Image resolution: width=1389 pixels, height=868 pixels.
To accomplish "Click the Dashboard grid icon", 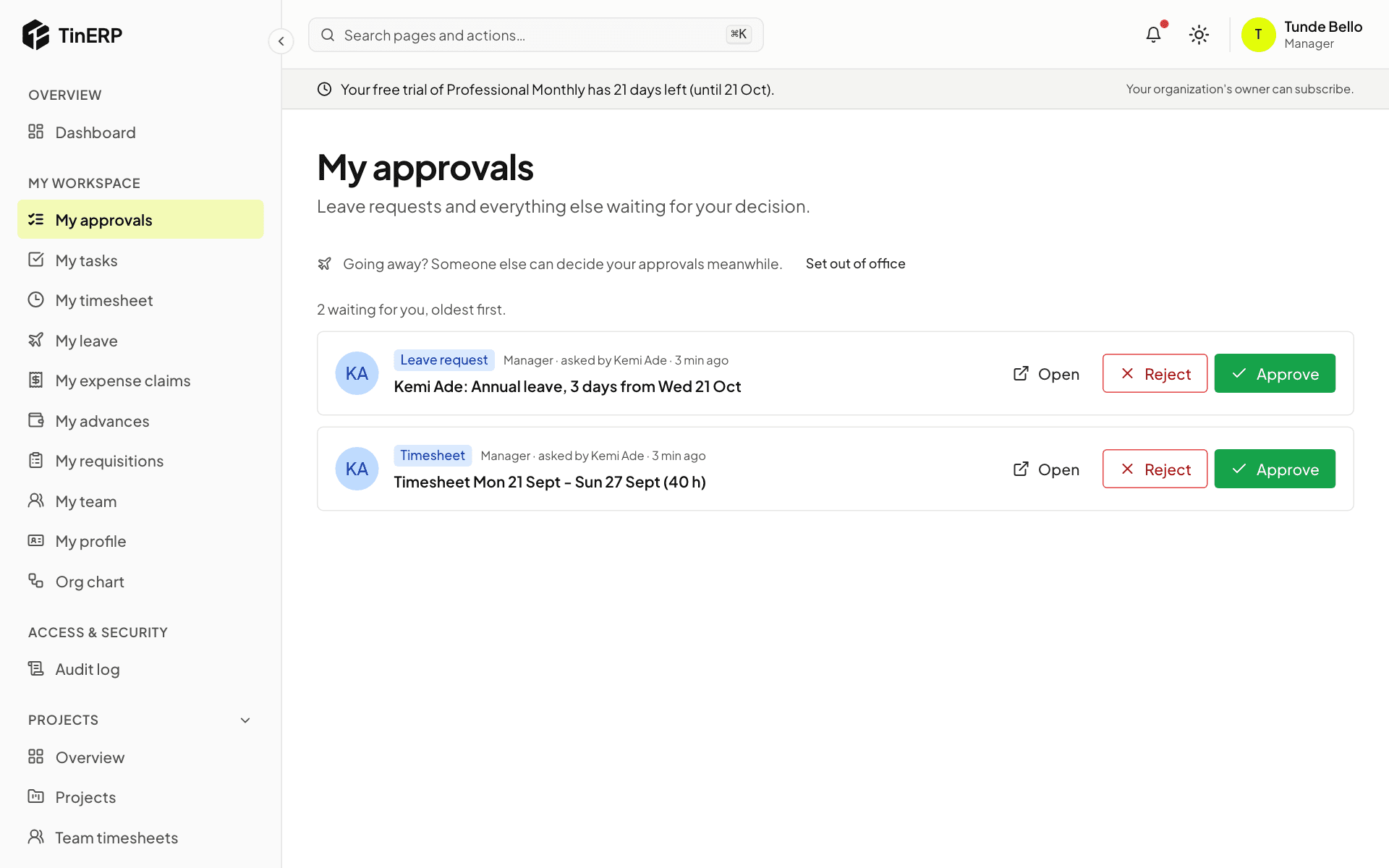I will point(35,132).
